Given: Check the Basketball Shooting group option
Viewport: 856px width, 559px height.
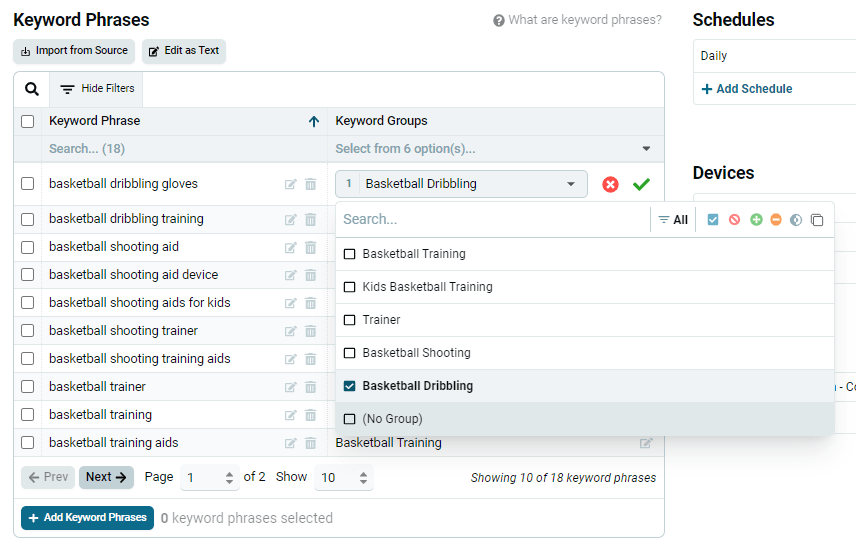Looking at the screenshot, I should coord(349,353).
